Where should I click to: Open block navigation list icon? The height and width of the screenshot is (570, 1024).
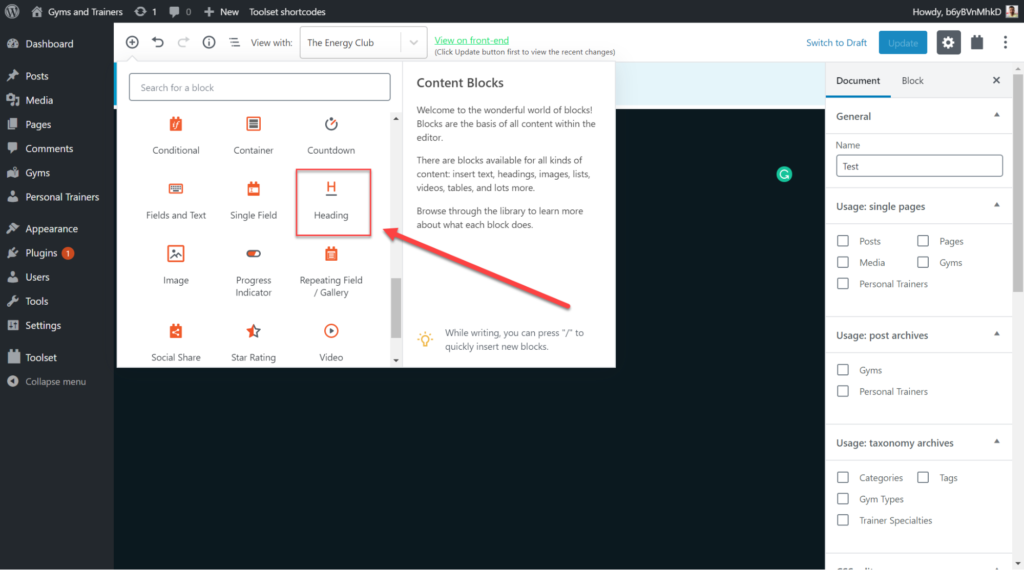234,42
